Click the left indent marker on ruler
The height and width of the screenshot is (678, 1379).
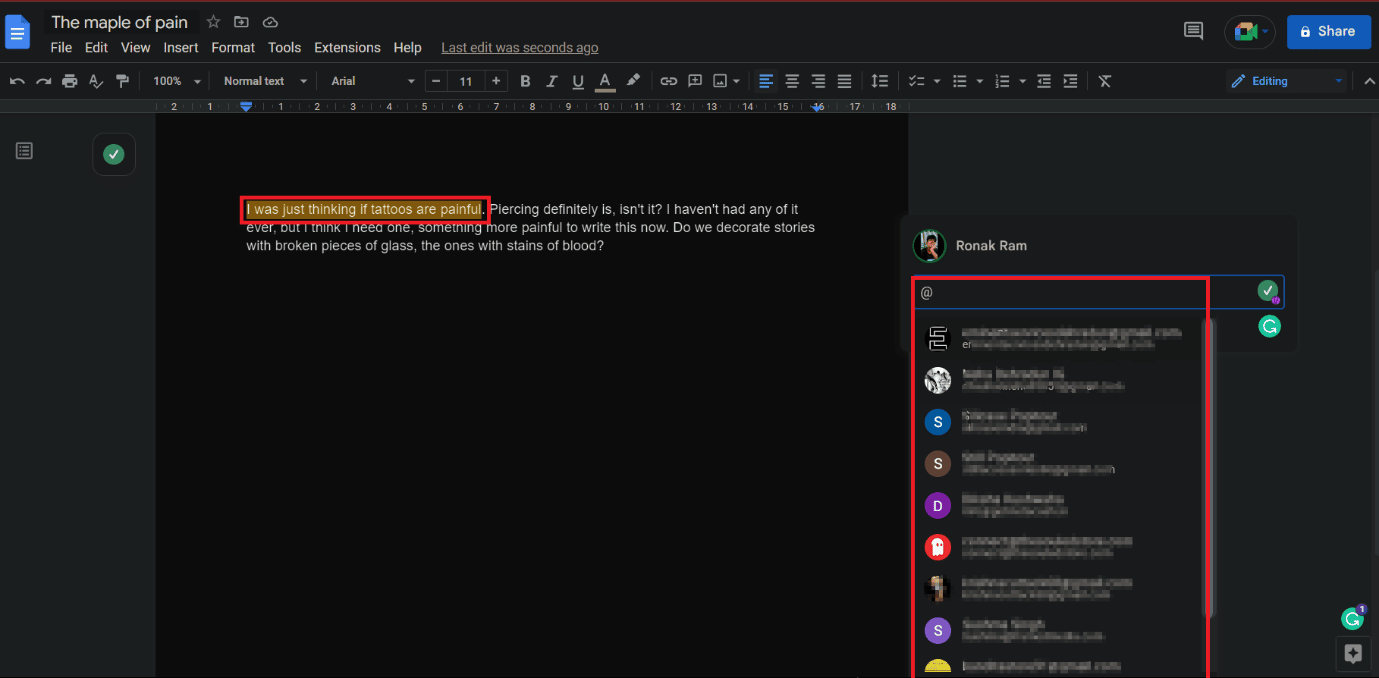[x=246, y=106]
